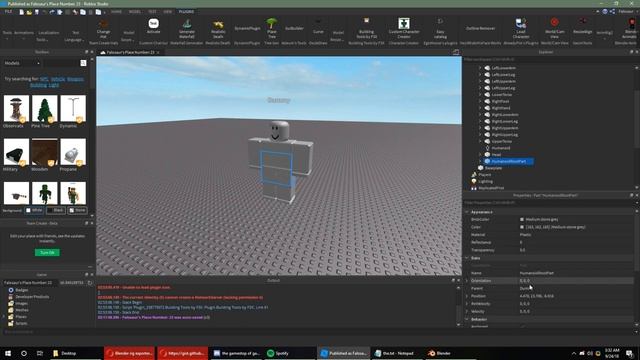Expand the LeftLowerArm tree node

click(x=480, y=68)
